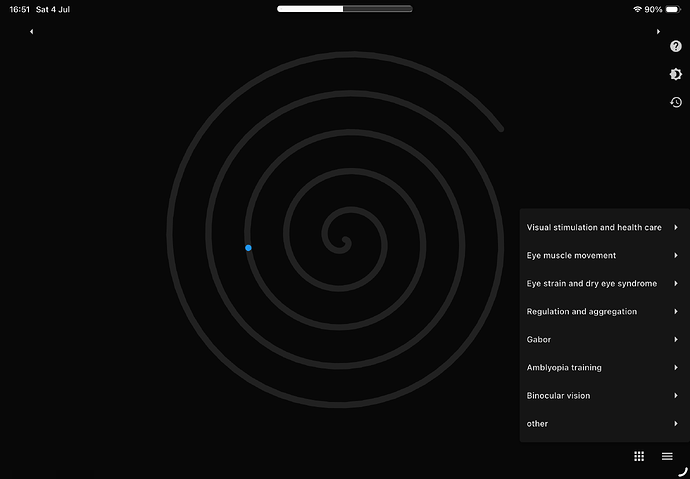
Task: Open the help question mark icon
Action: [675, 46]
